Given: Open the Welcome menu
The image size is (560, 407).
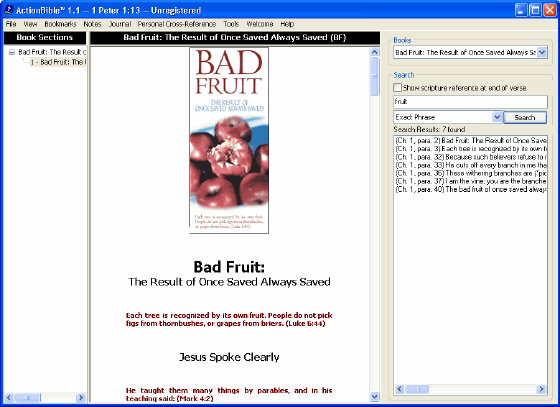Looking at the screenshot, I should click(260, 24).
